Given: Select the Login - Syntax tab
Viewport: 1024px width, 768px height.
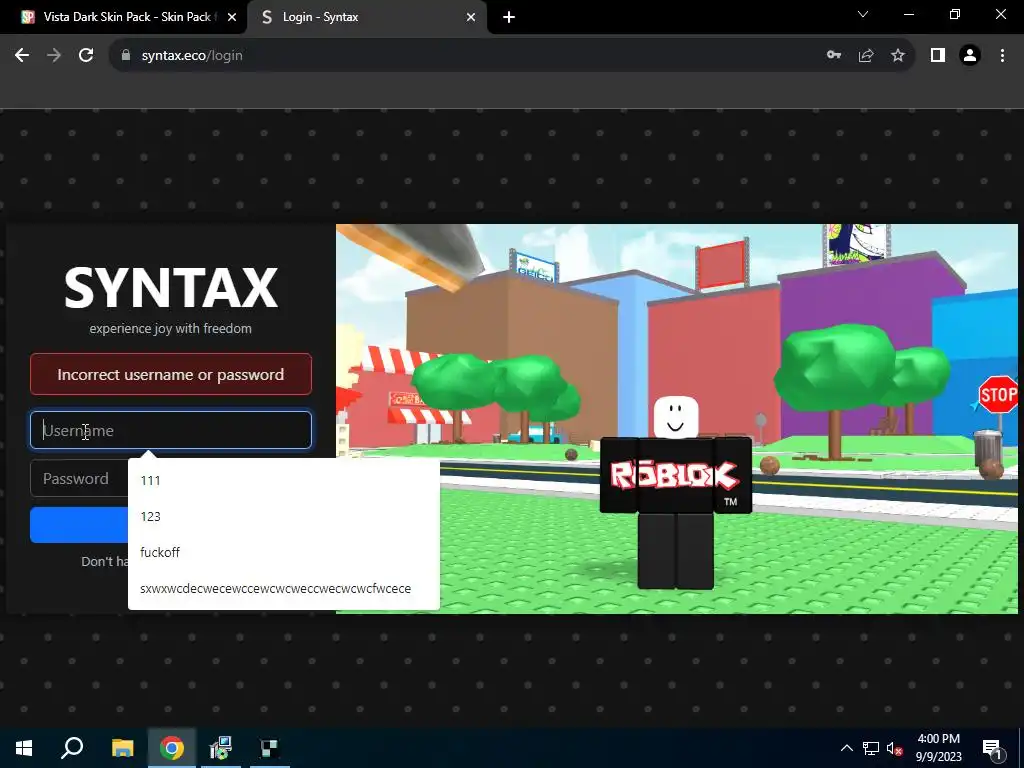Looking at the screenshot, I should (x=367, y=17).
